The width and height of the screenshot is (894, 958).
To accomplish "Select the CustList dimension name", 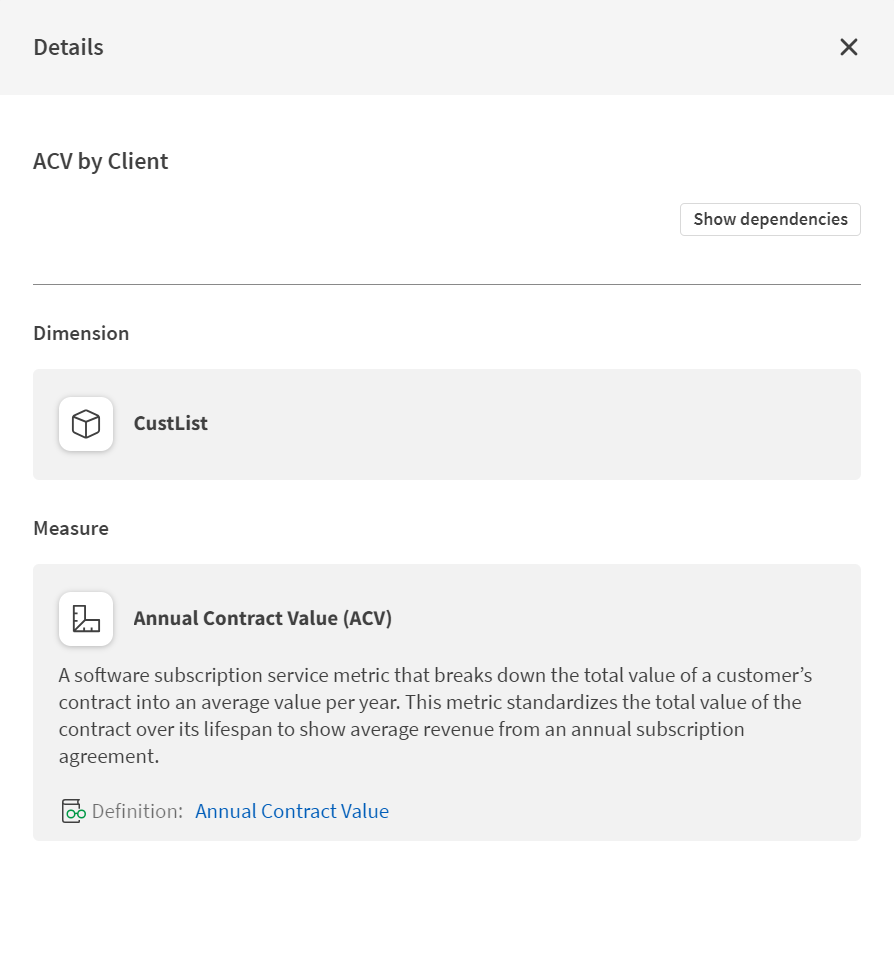I will 171,424.
